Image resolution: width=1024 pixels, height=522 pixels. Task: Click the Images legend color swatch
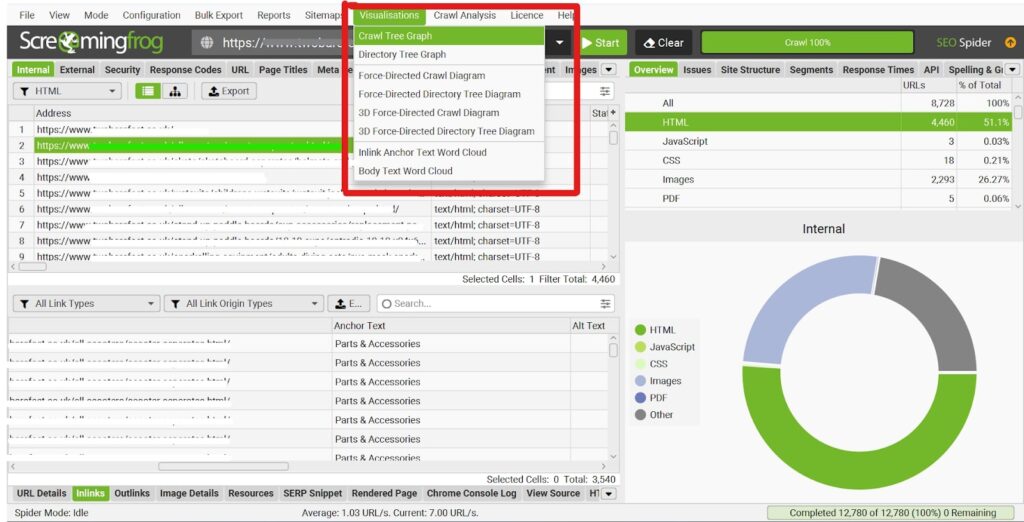(640, 381)
